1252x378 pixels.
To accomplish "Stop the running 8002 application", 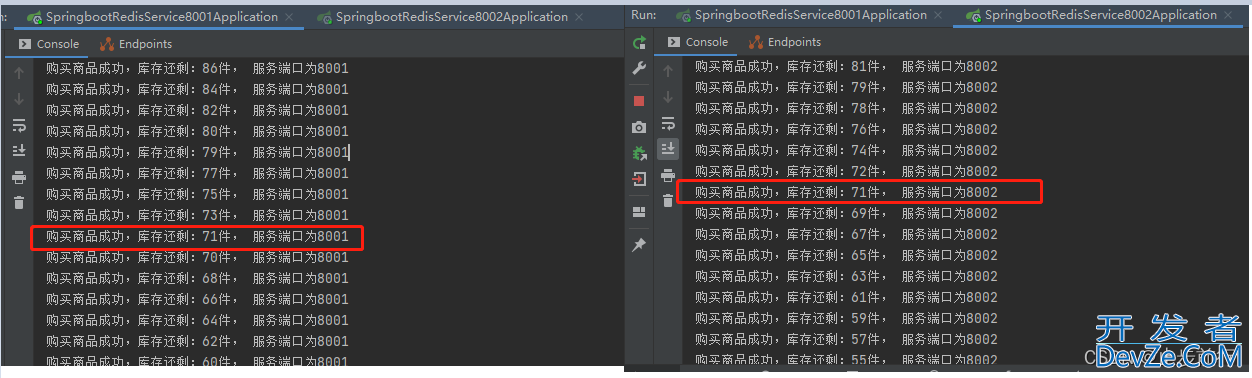I will (x=639, y=101).
